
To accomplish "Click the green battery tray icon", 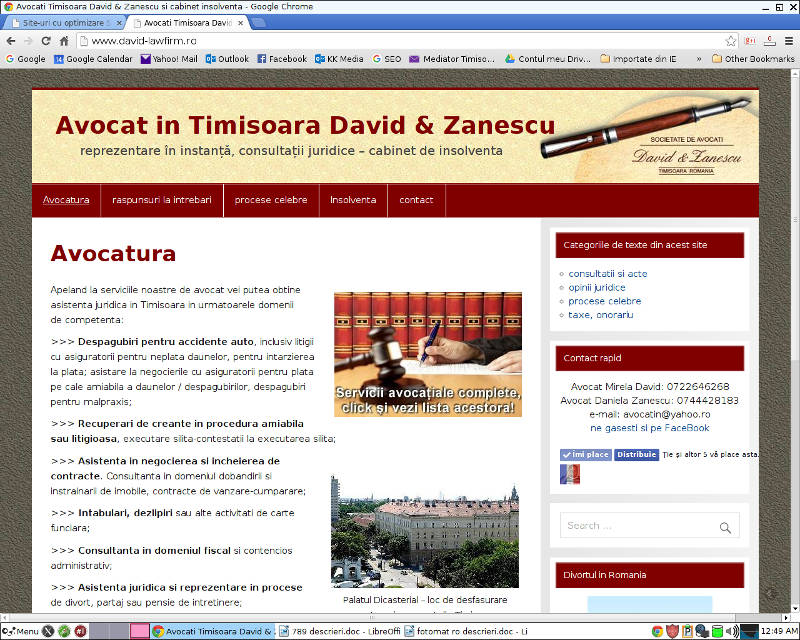I will pos(717,631).
